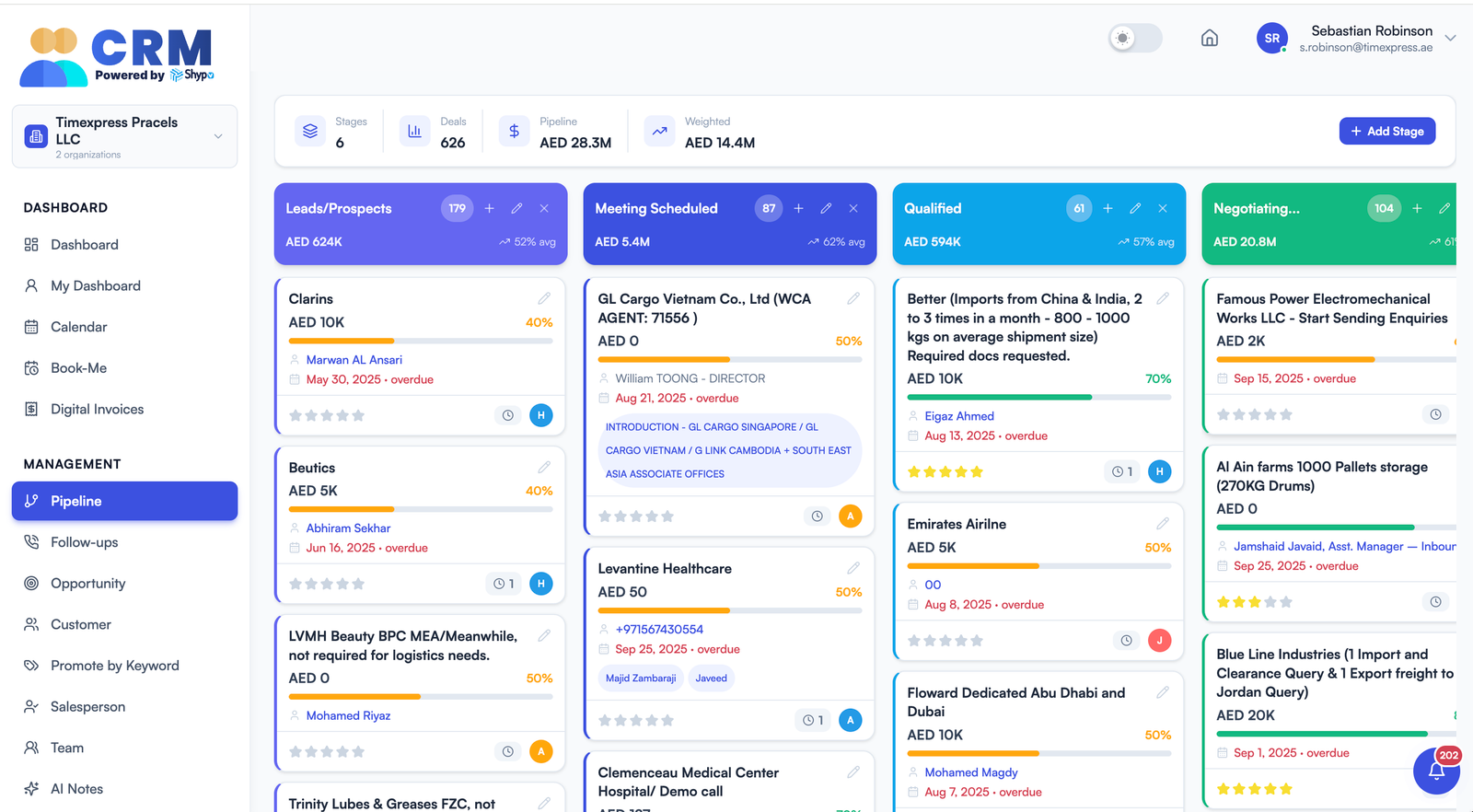Click the H owner avatar on Clarins card
The height and width of the screenshot is (812, 1473).
[x=541, y=415]
